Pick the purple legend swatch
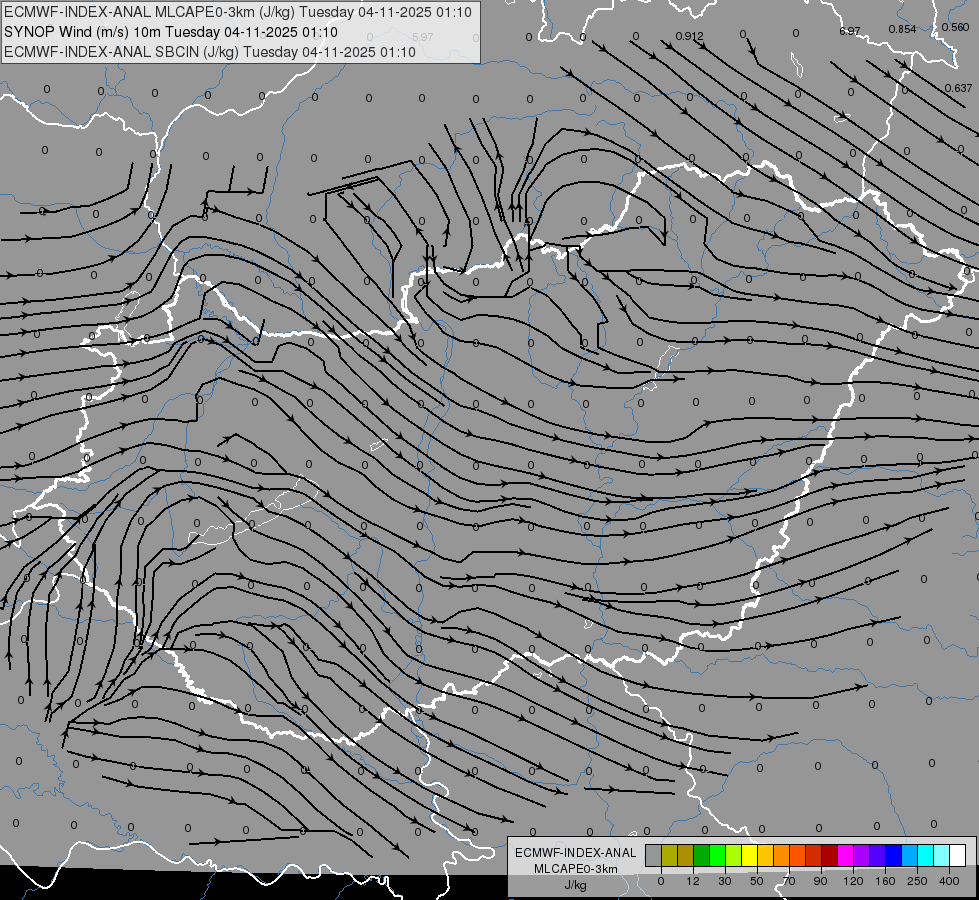The height and width of the screenshot is (900, 979). [862, 855]
